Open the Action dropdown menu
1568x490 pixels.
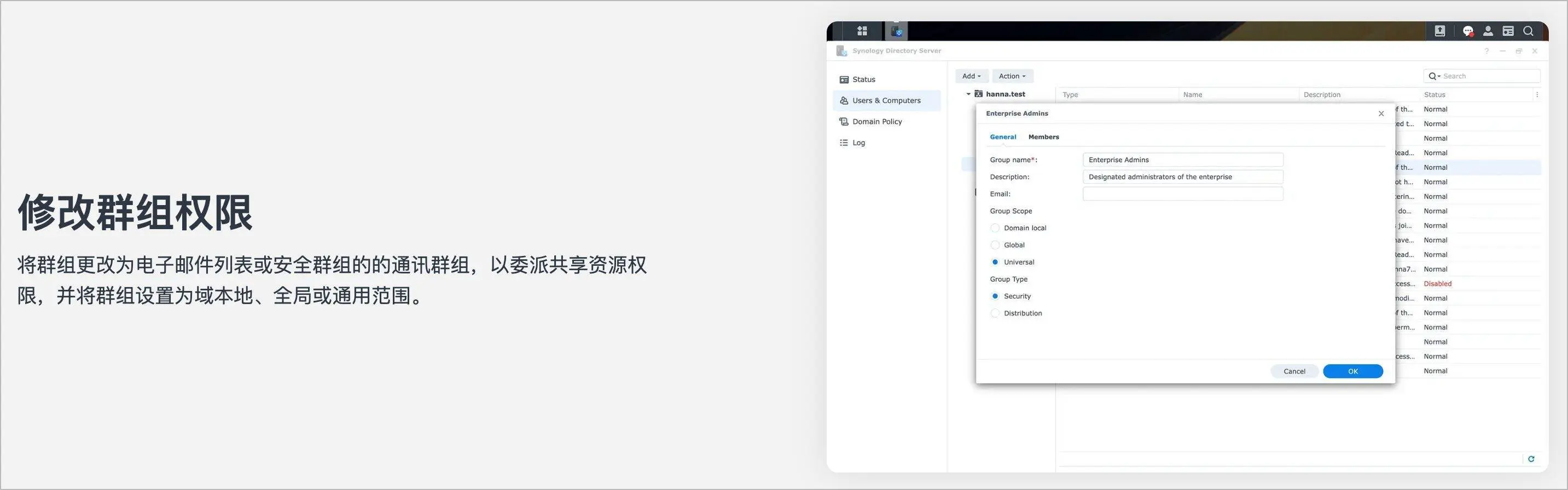tap(1012, 76)
